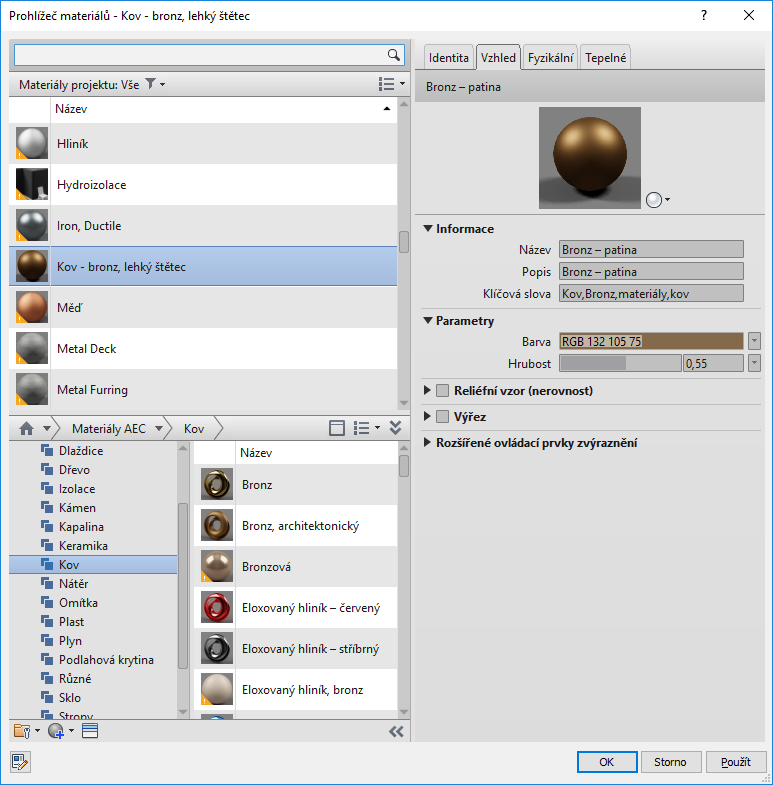Select the Hydroizolace material thumbnail
Viewport: 773px width, 785px height.
tap(32, 184)
